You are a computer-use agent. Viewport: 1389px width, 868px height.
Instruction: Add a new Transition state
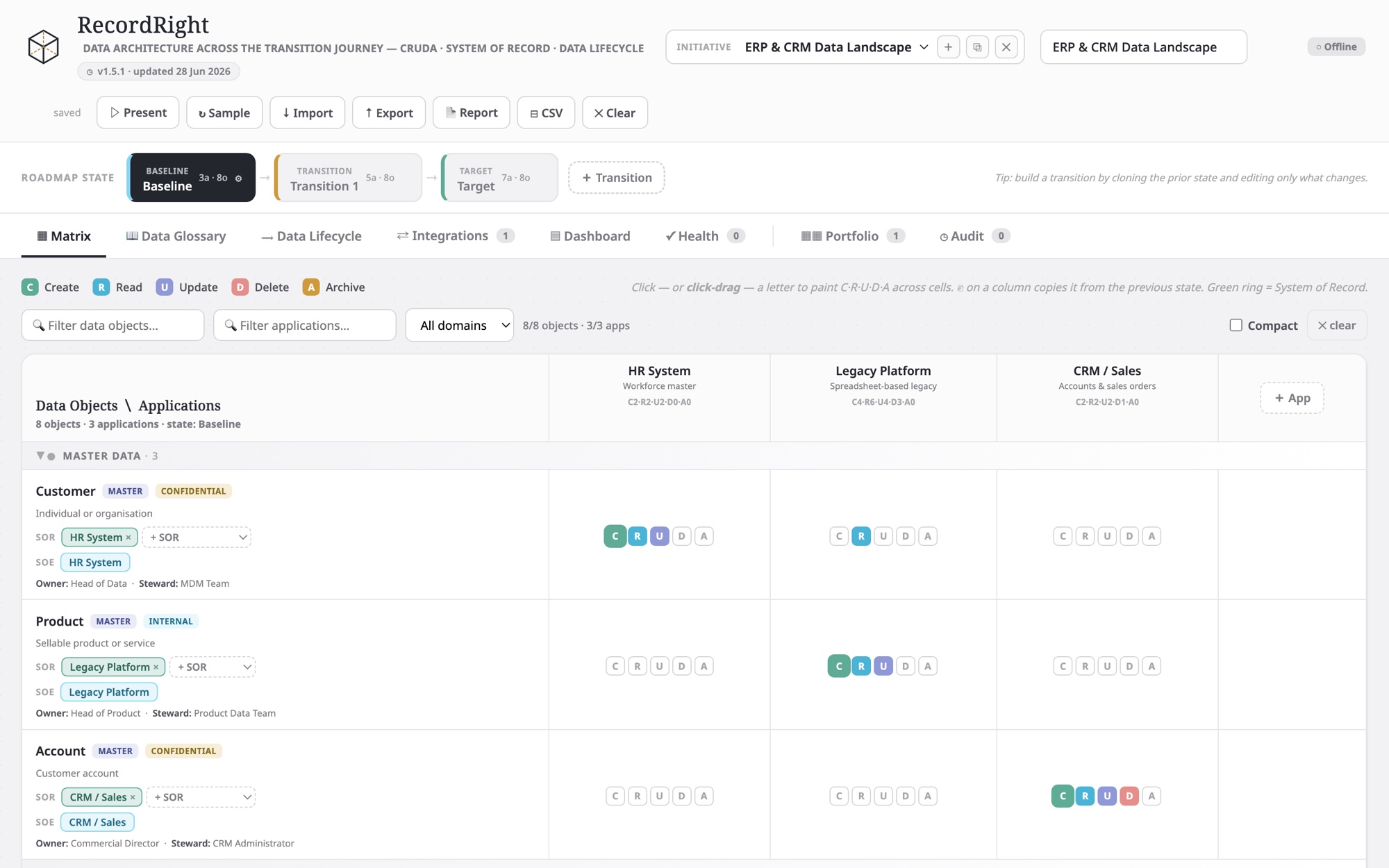(617, 178)
